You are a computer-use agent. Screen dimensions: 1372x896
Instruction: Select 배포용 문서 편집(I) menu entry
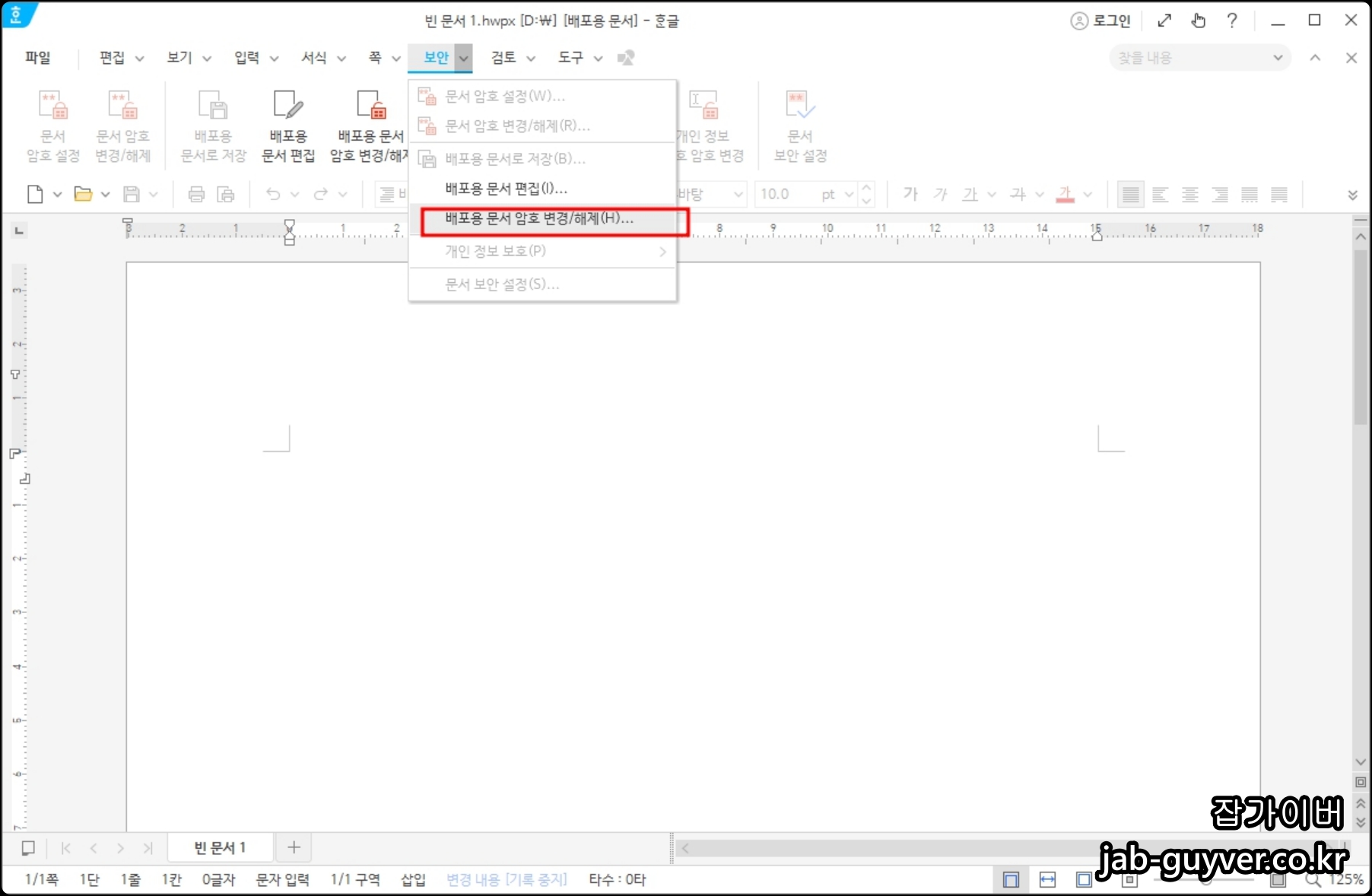pyautogui.click(x=542, y=189)
